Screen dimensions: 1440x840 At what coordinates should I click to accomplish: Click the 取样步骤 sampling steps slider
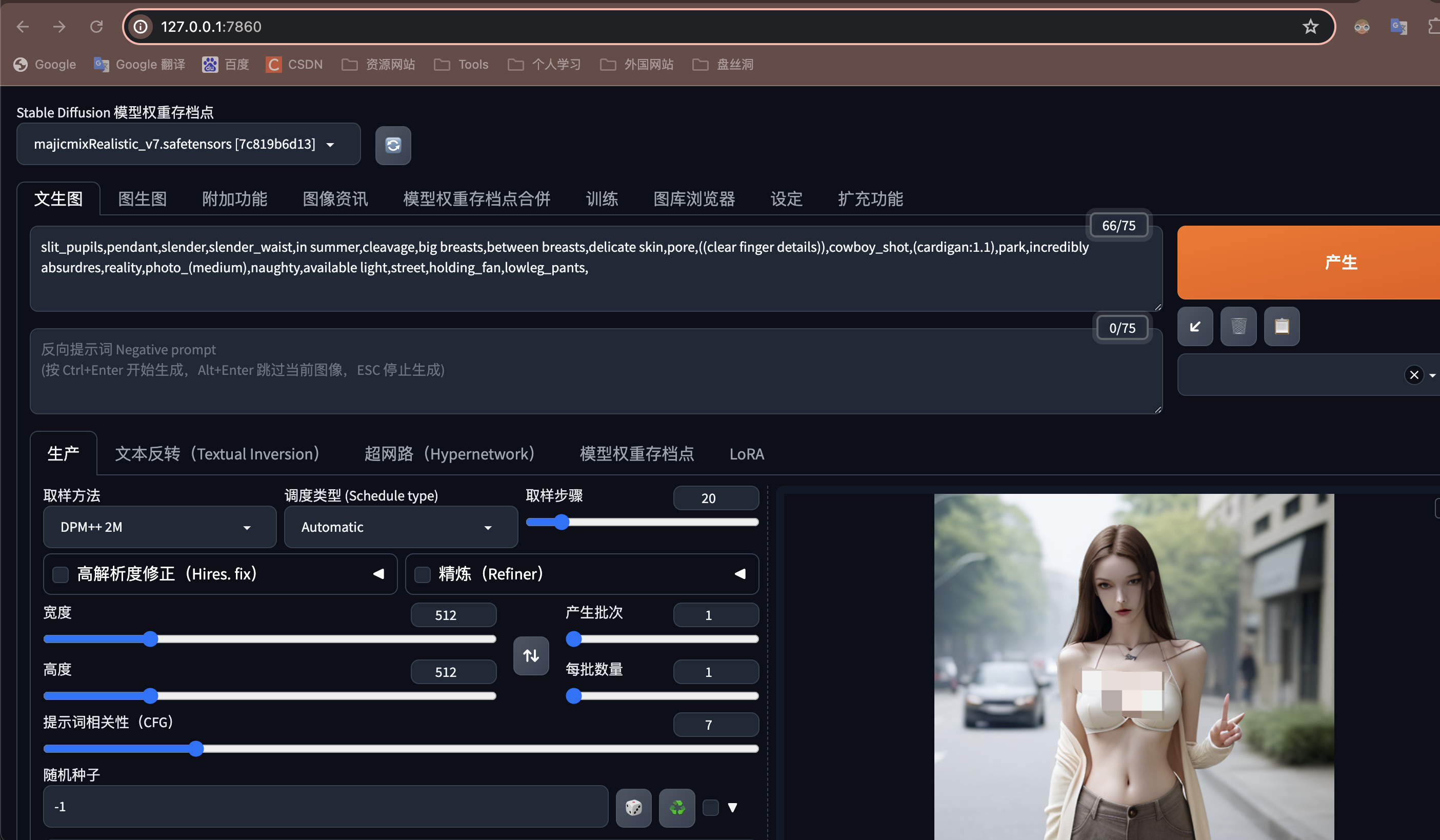click(x=642, y=522)
